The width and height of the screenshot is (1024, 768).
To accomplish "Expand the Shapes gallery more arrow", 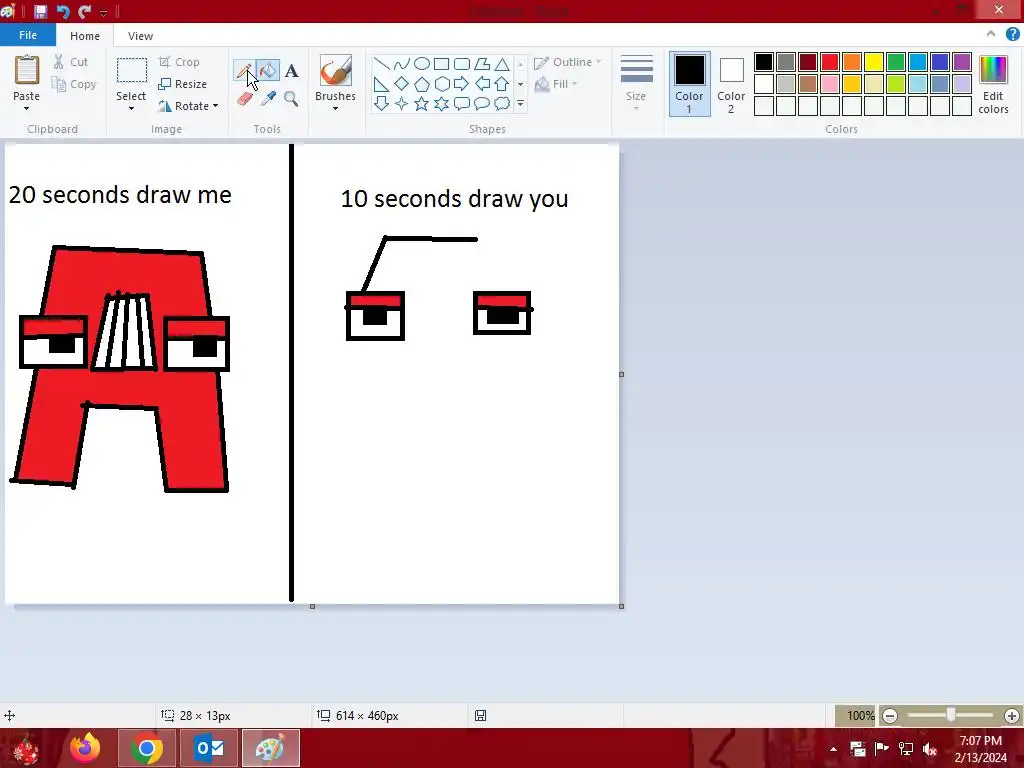I will click(520, 103).
